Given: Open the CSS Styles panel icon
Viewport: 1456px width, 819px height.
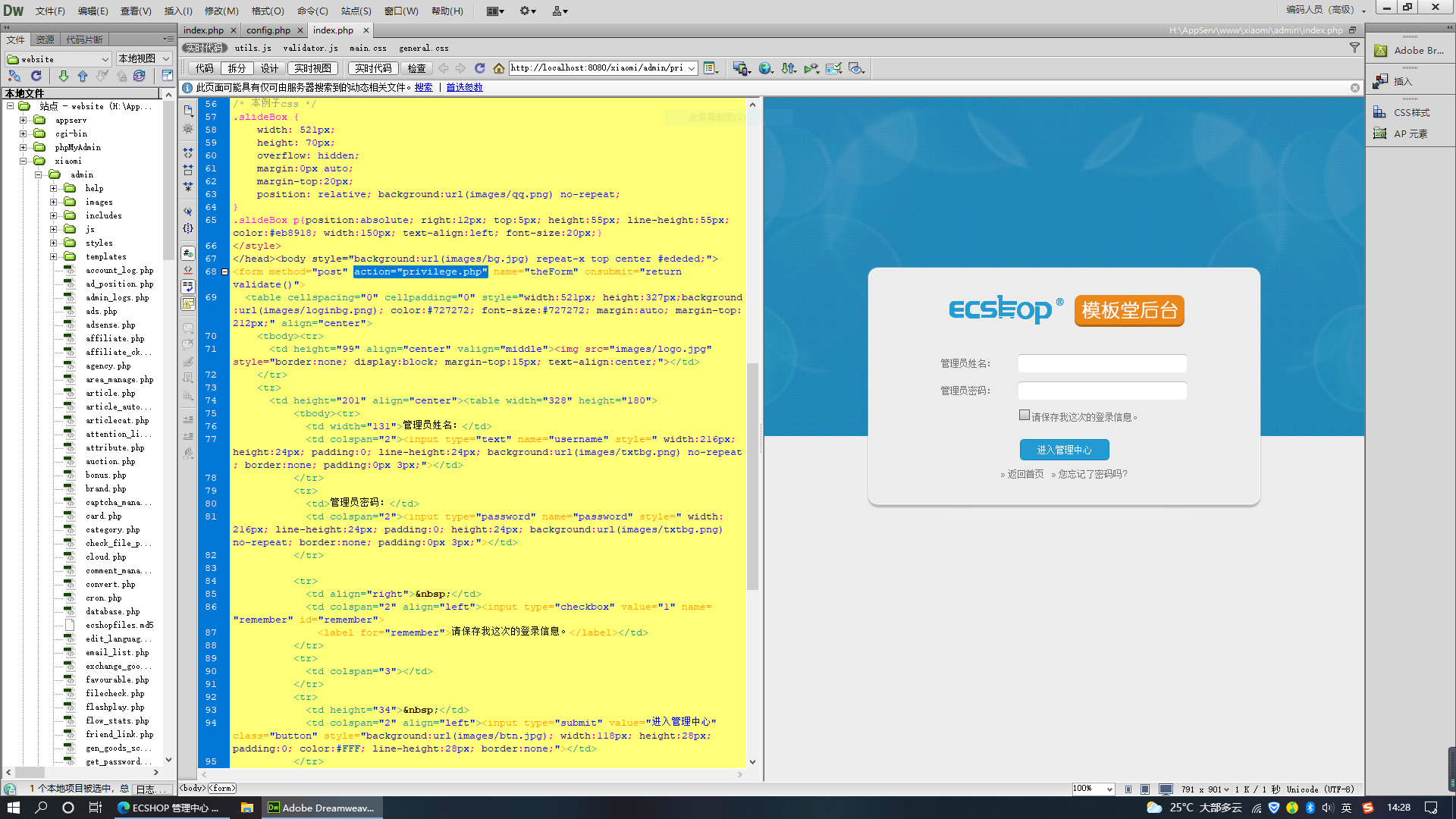Looking at the screenshot, I should click(x=1380, y=112).
